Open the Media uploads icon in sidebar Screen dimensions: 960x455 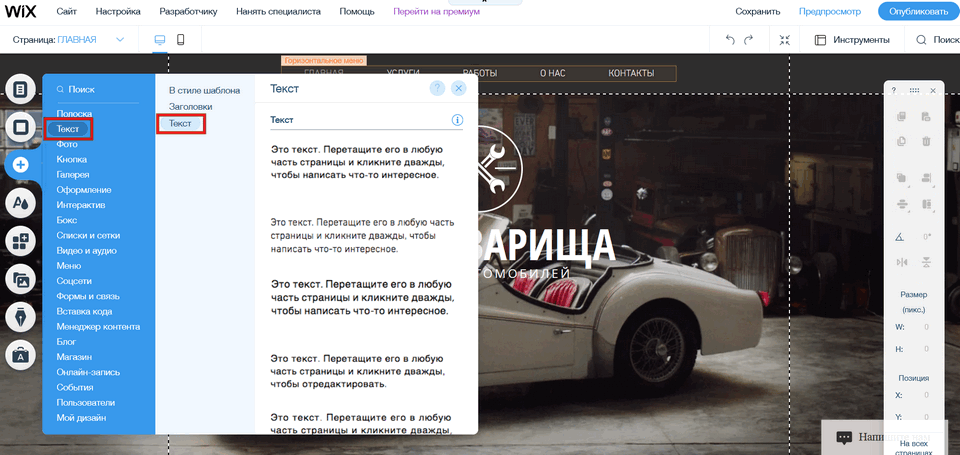click(19, 279)
